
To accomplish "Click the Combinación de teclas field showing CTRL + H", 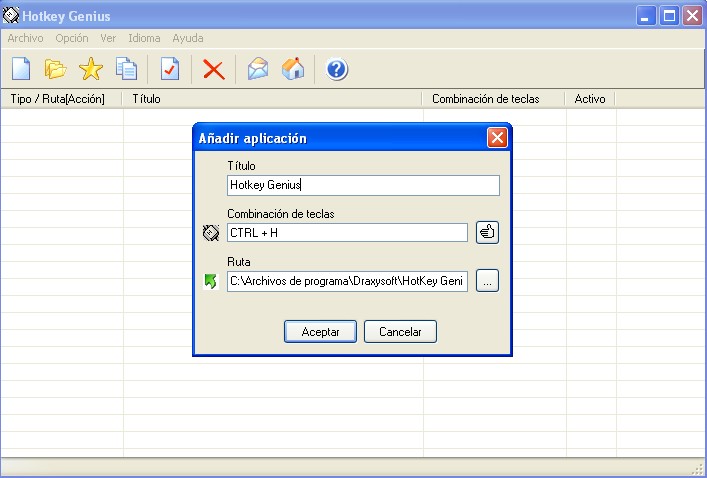I will click(347, 233).
